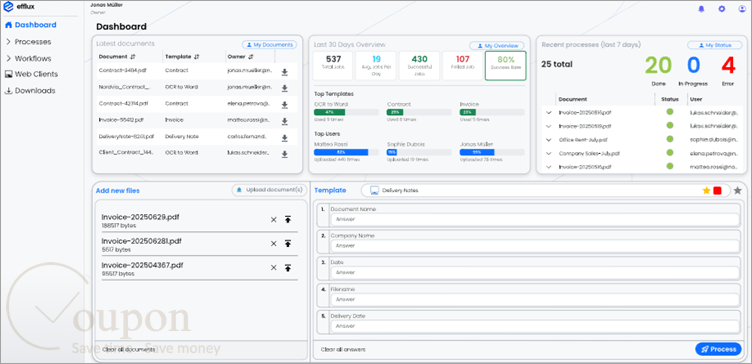Viewport: 752px width, 364px height.
Task: Remove Invoice-202506281.pdf with its X icon
Action: click(273, 244)
